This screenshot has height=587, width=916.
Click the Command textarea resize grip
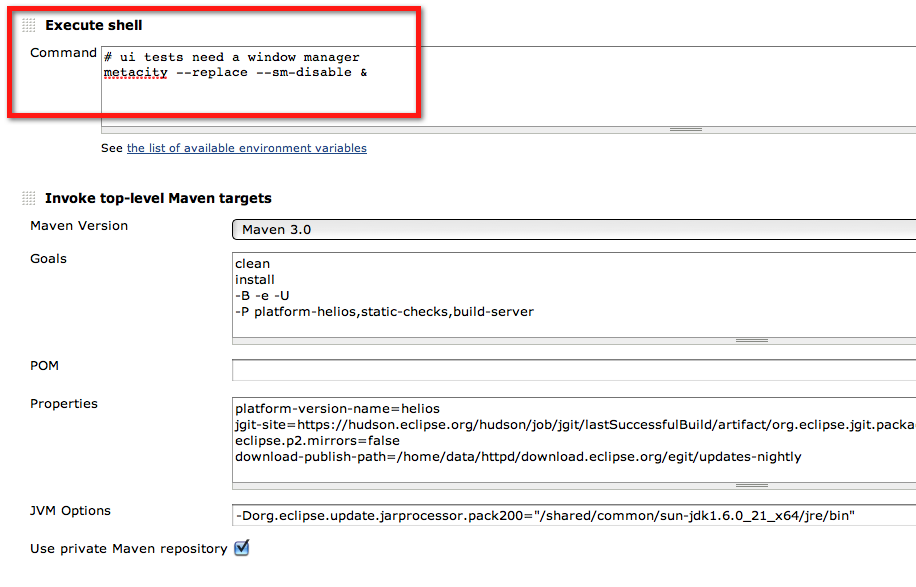click(x=686, y=130)
